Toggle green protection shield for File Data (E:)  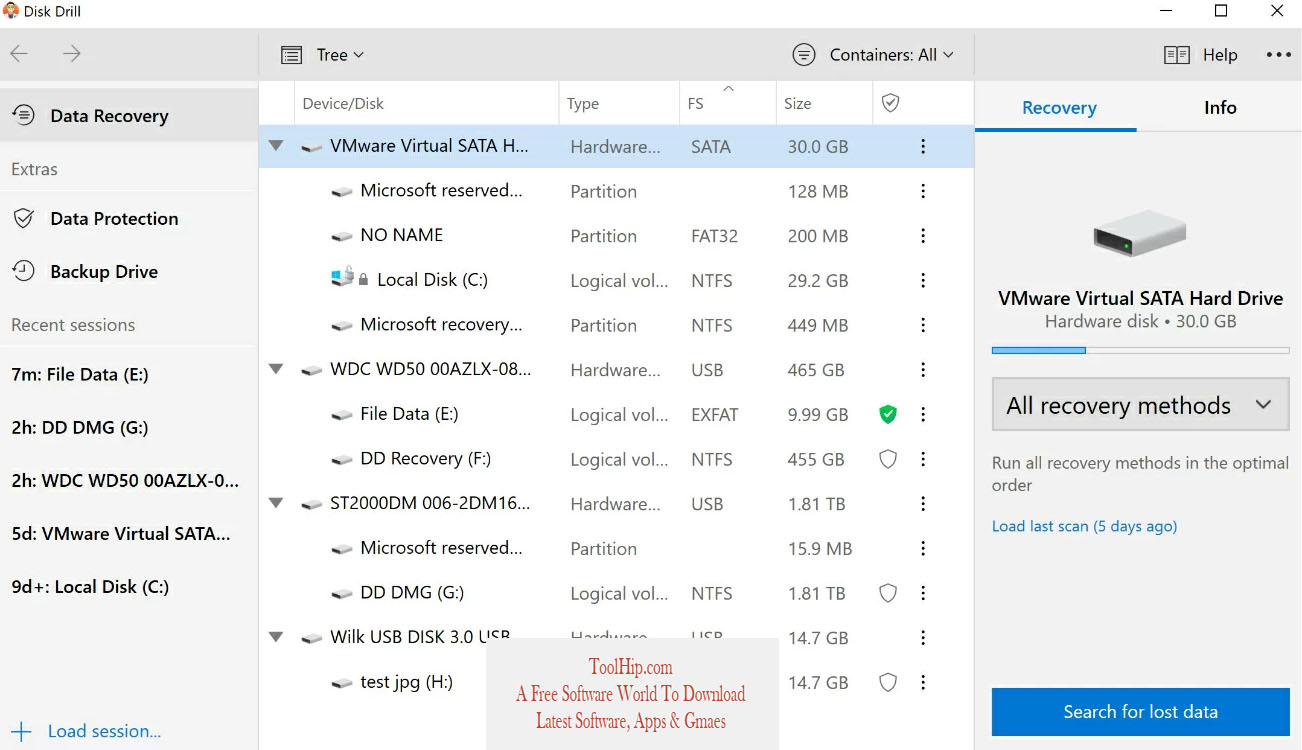pos(887,414)
